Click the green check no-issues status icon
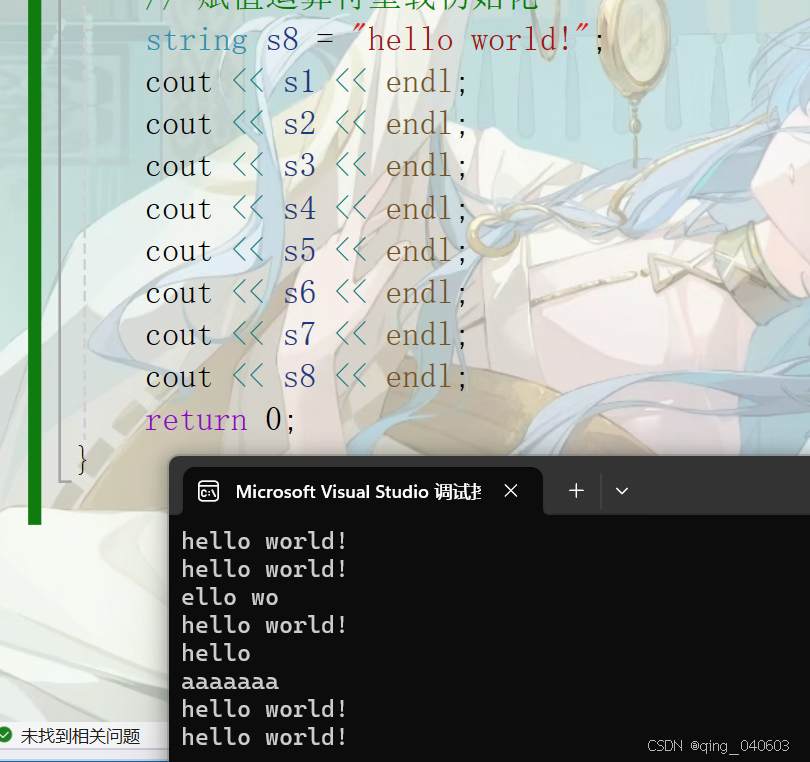Image resolution: width=810 pixels, height=762 pixels. coord(5,735)
